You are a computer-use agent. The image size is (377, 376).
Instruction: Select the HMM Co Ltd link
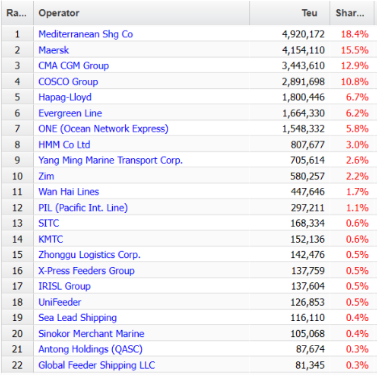[64, 145]
